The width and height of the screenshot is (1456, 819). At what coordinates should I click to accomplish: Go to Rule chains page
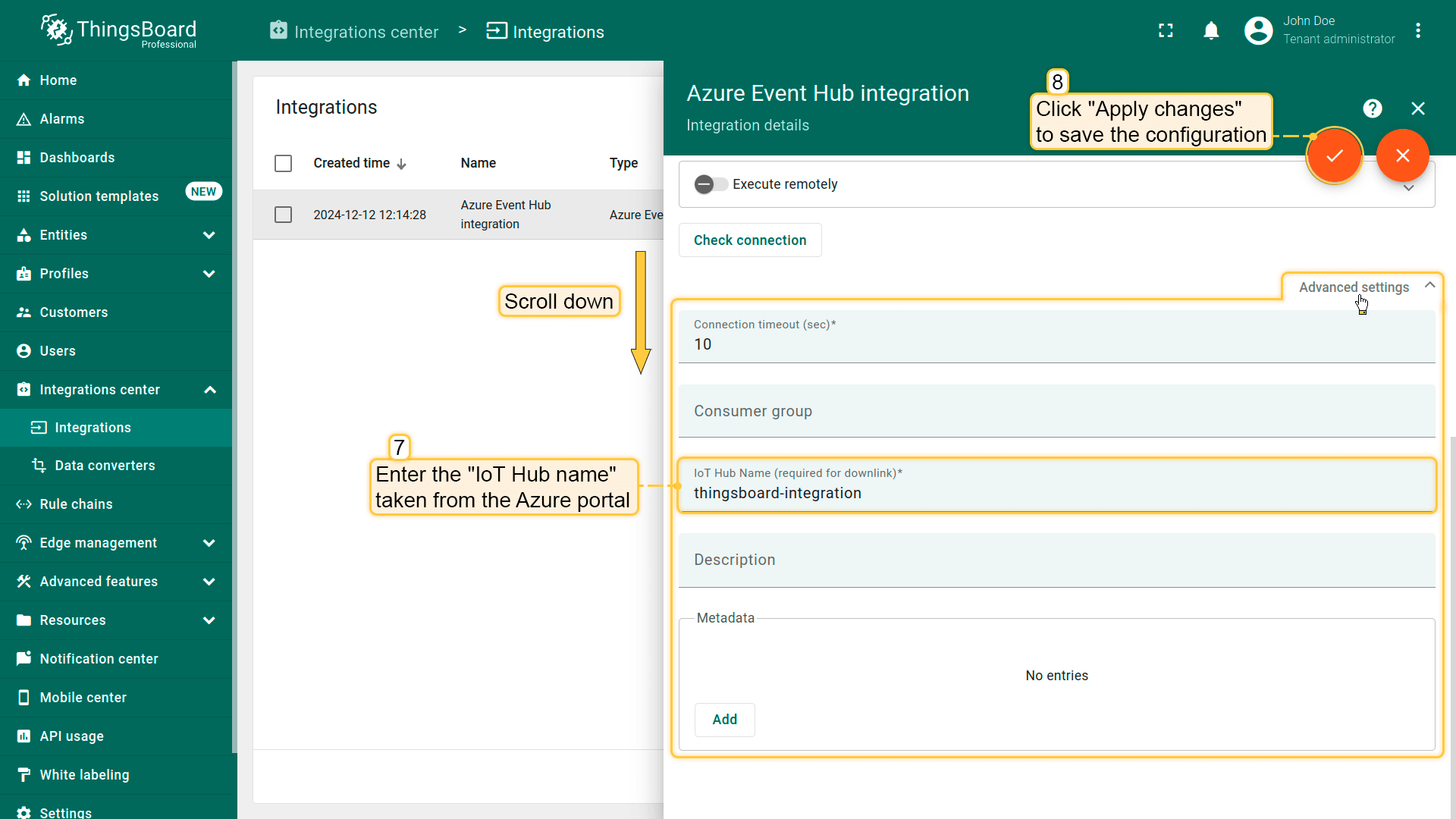tap(76, 504)
